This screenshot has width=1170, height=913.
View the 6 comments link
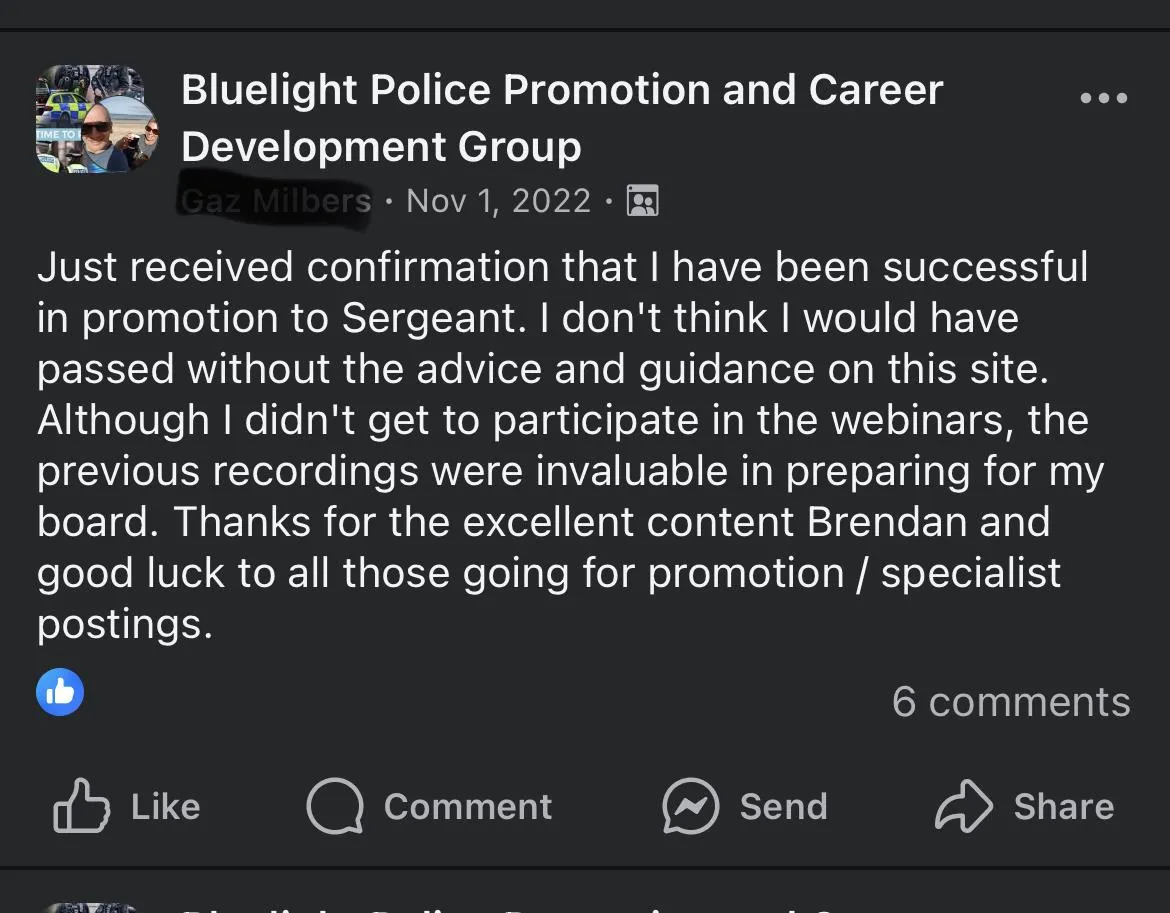point(1011,702)
